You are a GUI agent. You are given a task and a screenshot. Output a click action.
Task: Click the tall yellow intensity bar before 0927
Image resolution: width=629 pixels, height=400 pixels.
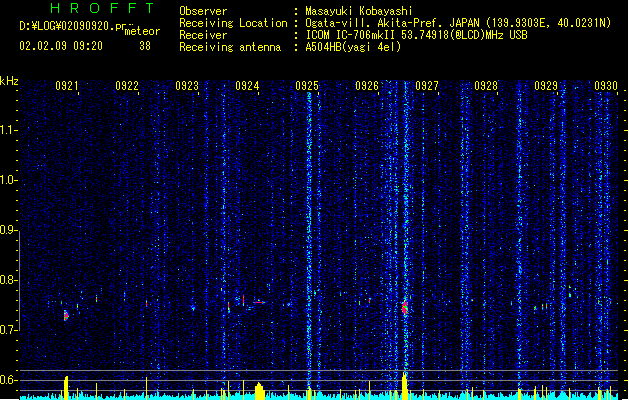[x=404, y=386]
